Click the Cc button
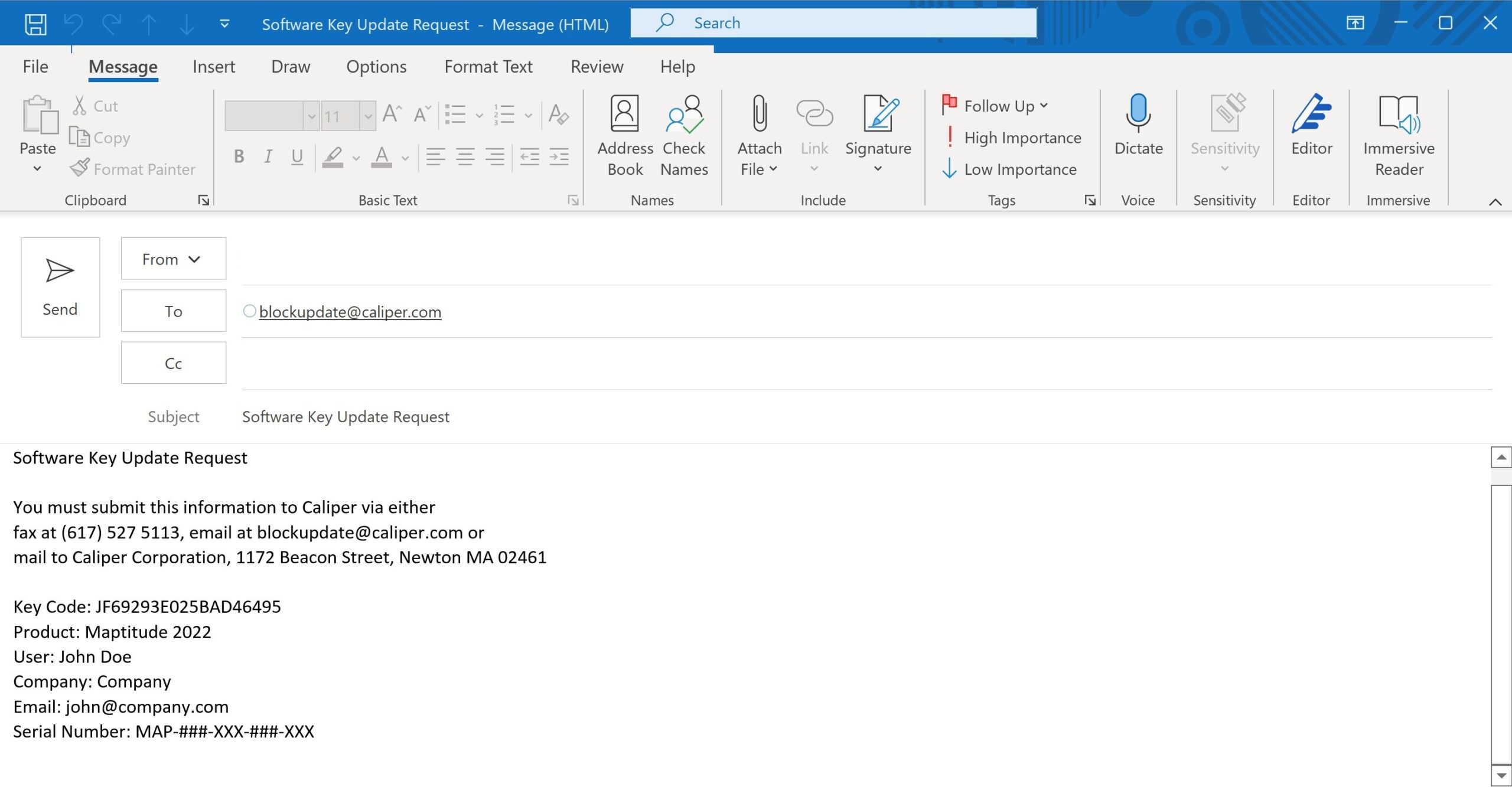Viewport: 1512px width, 787px height. coord(173,363)
